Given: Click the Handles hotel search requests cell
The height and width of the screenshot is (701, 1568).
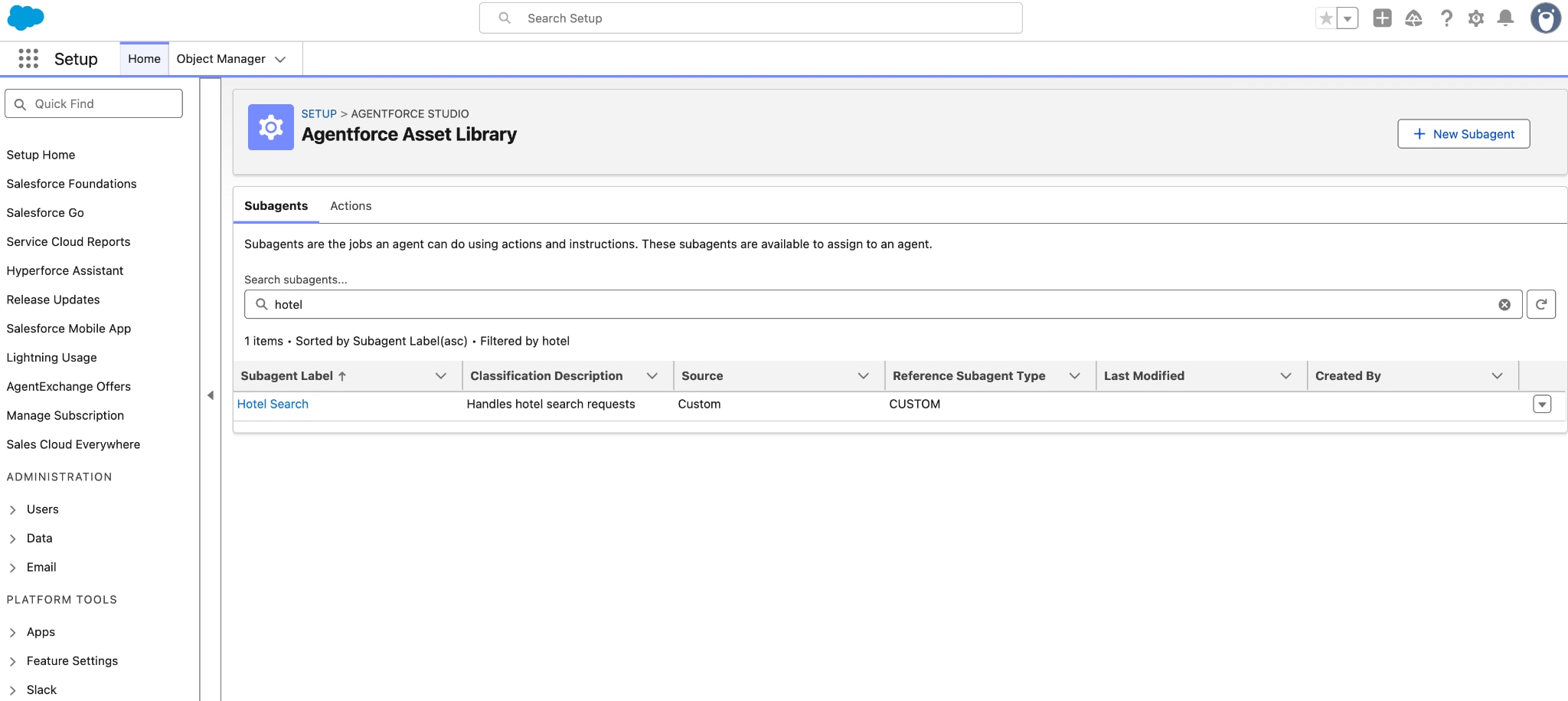Looking at the screenshot, I should [x=550, y=405].
